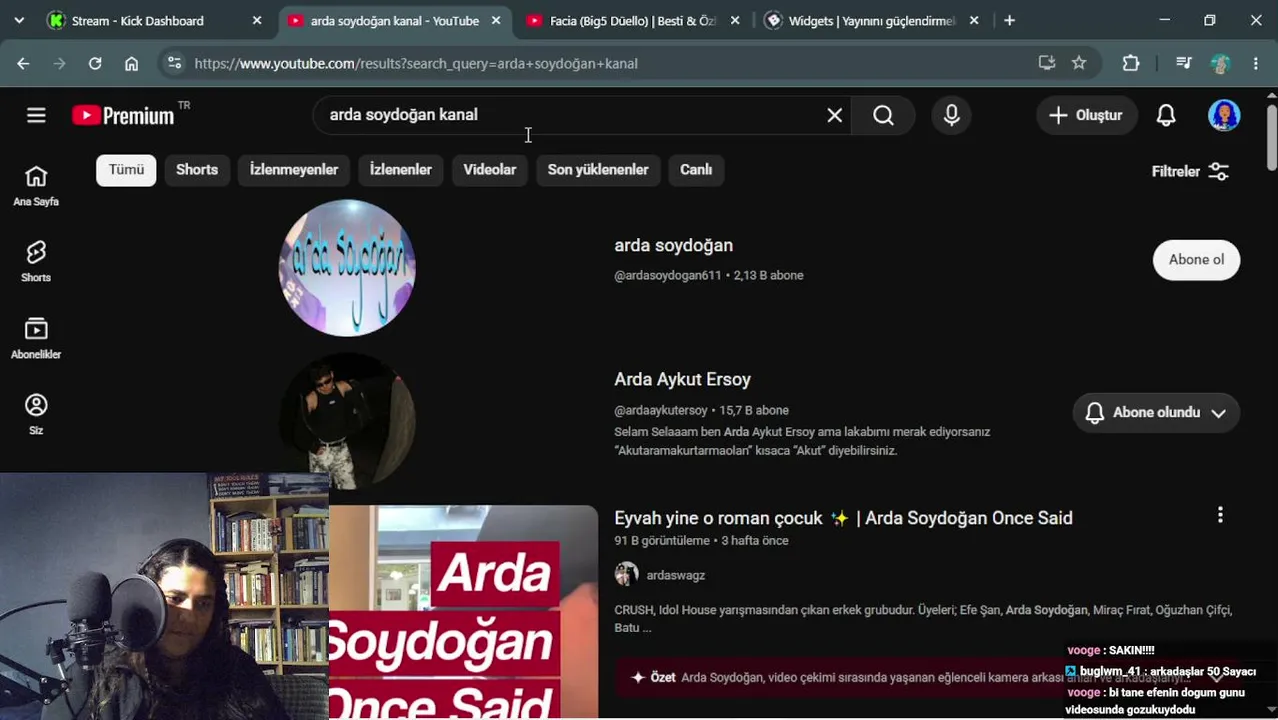Open the YouTube hamburger guide menu
Viewport: 1278px width, 720px height.
click(x=36, y=115)
